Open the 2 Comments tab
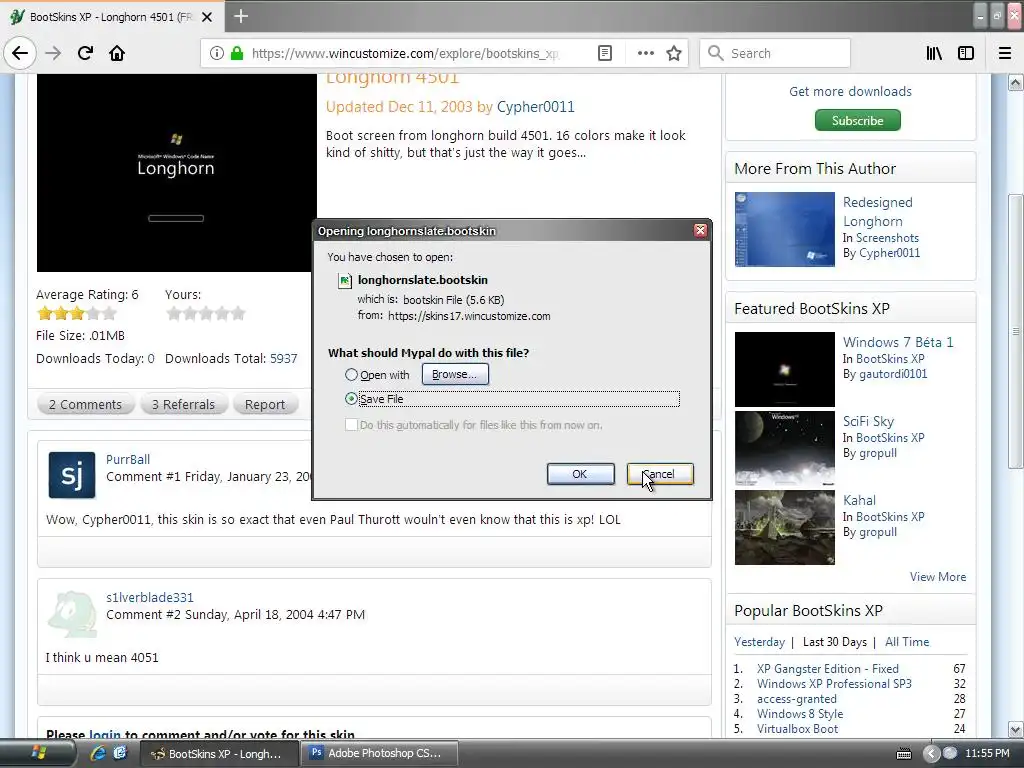The image size is (1024, 768). tap(85, 404)
